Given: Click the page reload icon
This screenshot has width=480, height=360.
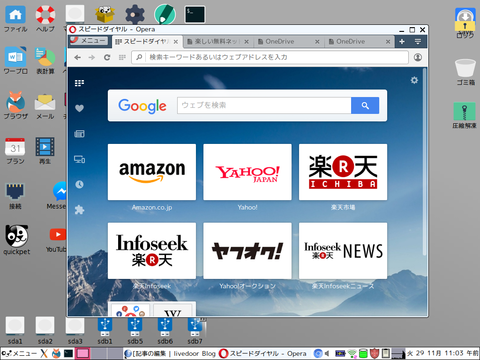Looking at the screenshot, I should [107, 57].
